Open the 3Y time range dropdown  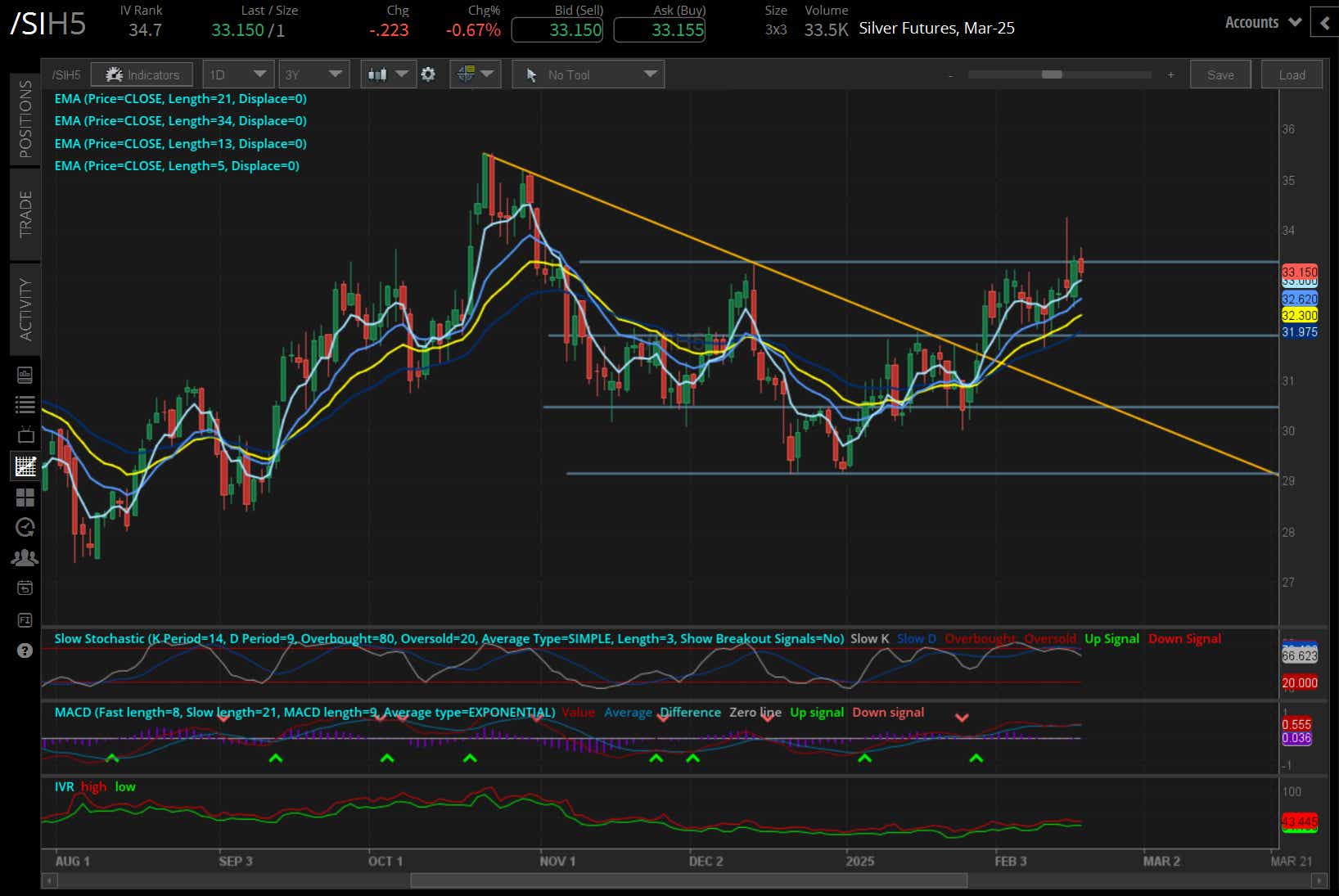coord(313,74)
